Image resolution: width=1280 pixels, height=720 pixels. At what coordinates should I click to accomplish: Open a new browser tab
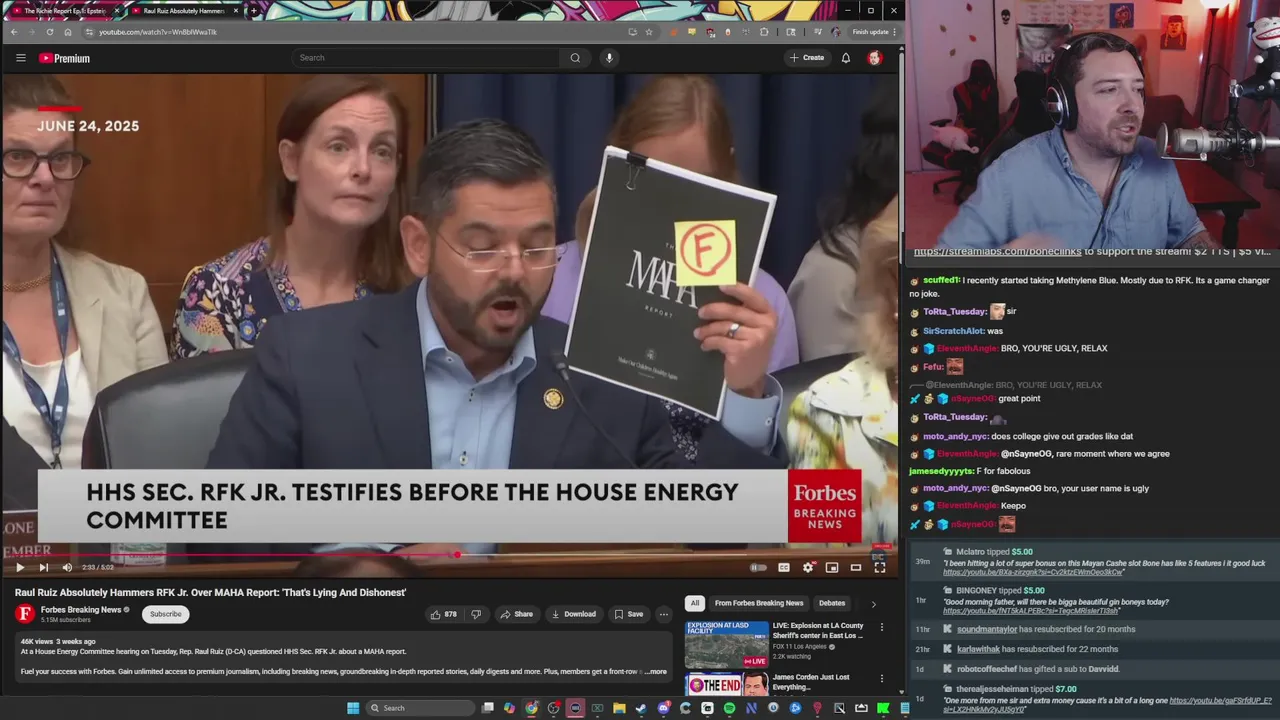[254, 11]
